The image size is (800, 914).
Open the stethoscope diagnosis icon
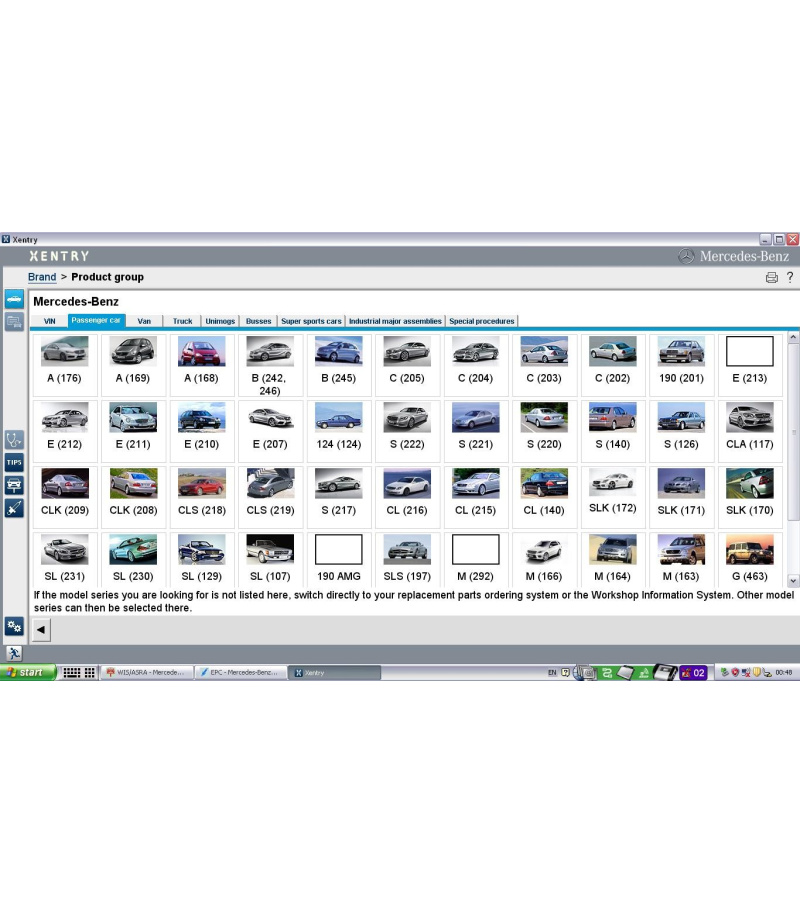14,439
